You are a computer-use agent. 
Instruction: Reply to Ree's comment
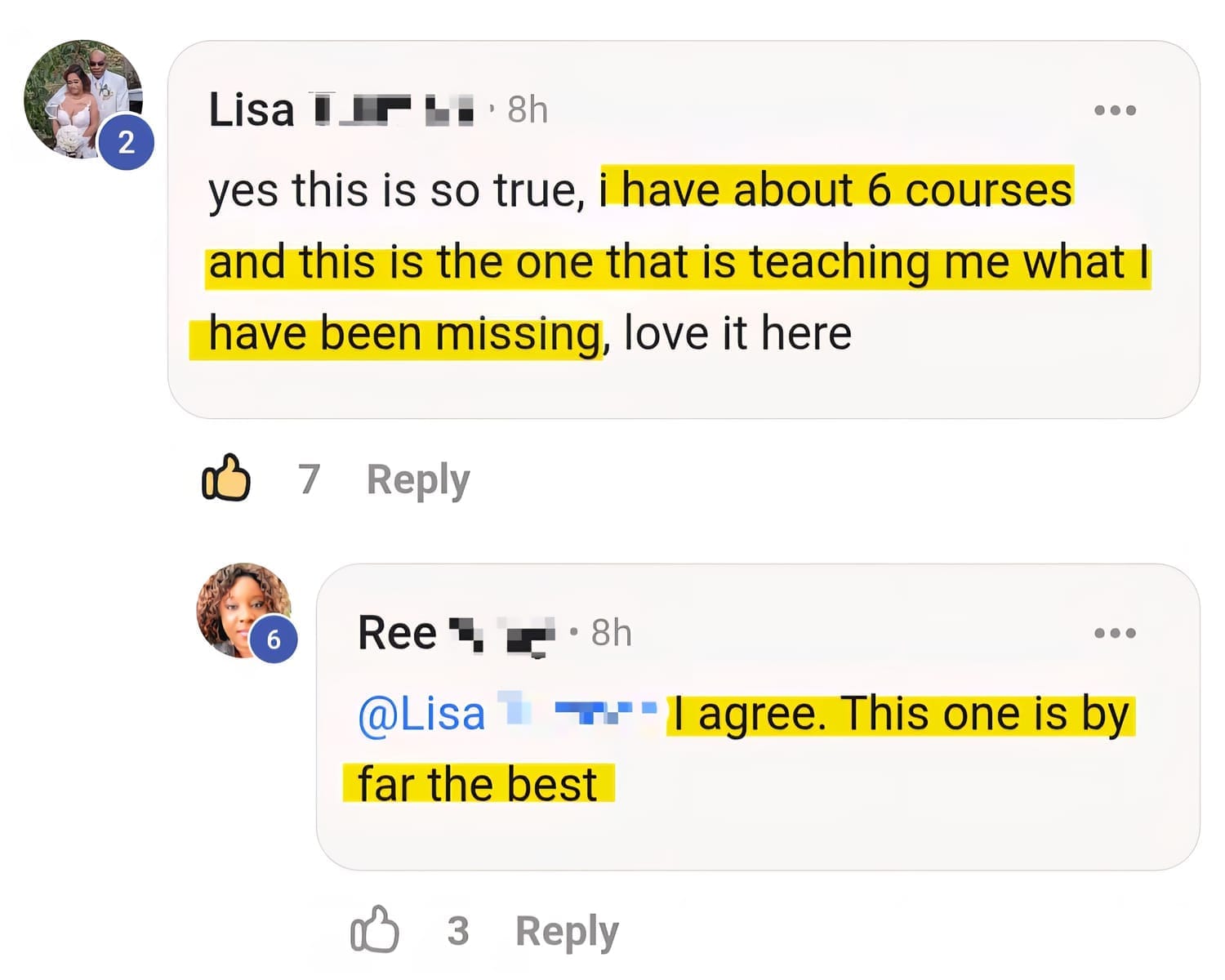(567, 931)
